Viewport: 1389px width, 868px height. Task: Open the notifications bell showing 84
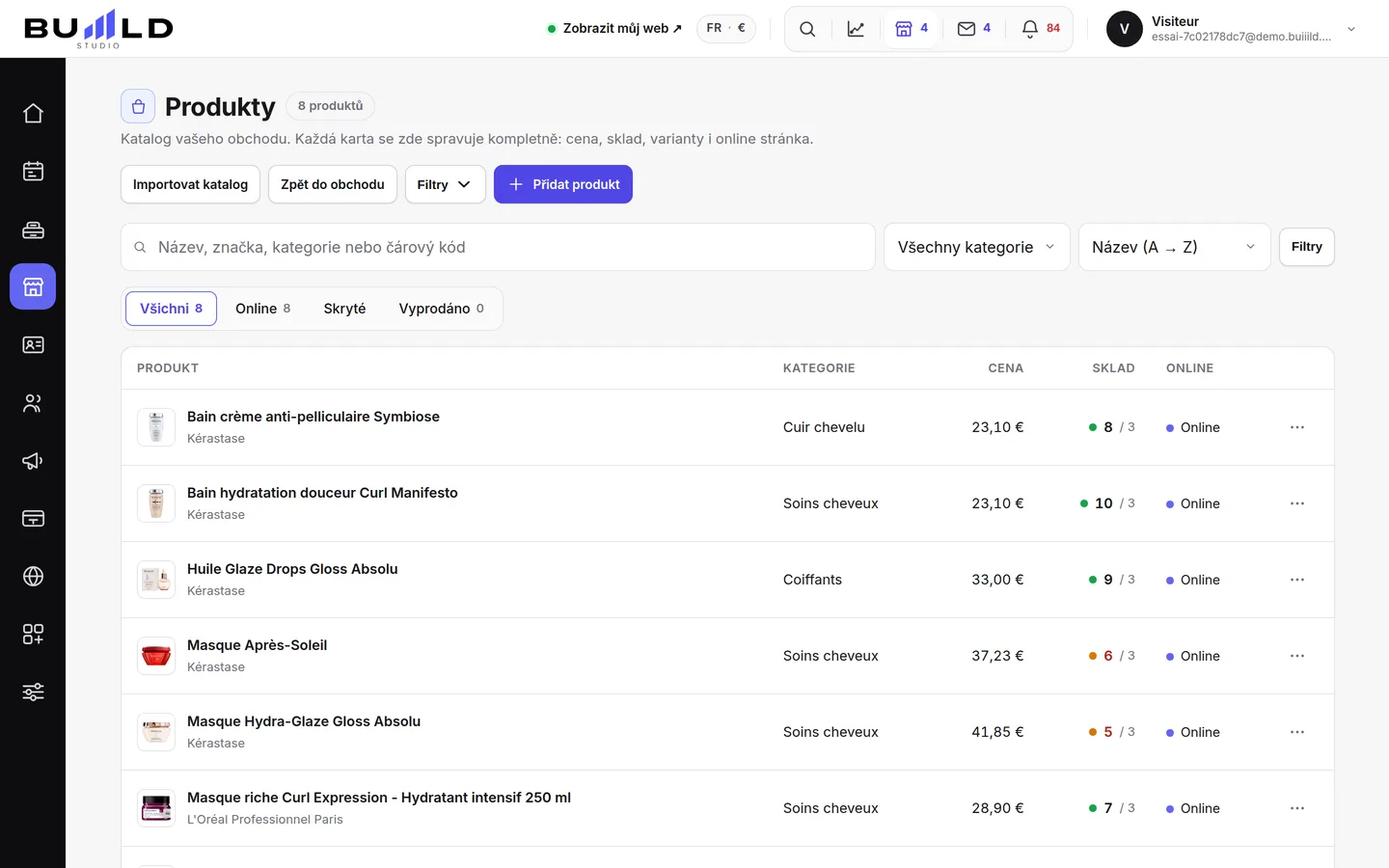point(1041,29)
